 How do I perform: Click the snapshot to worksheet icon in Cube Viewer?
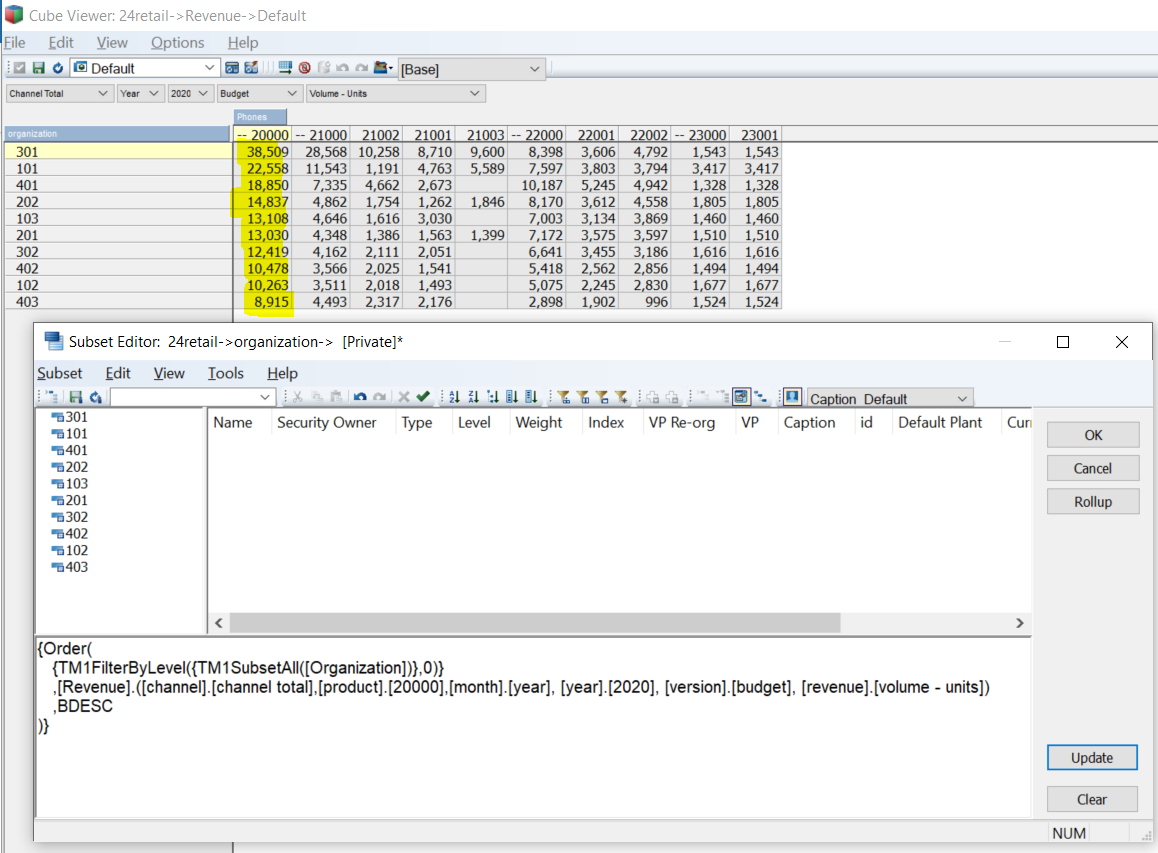tap(251, 68)
